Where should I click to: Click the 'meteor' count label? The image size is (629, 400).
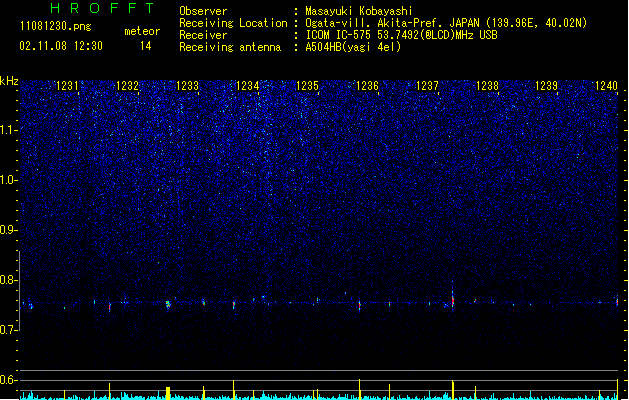(x=142, y=31)
